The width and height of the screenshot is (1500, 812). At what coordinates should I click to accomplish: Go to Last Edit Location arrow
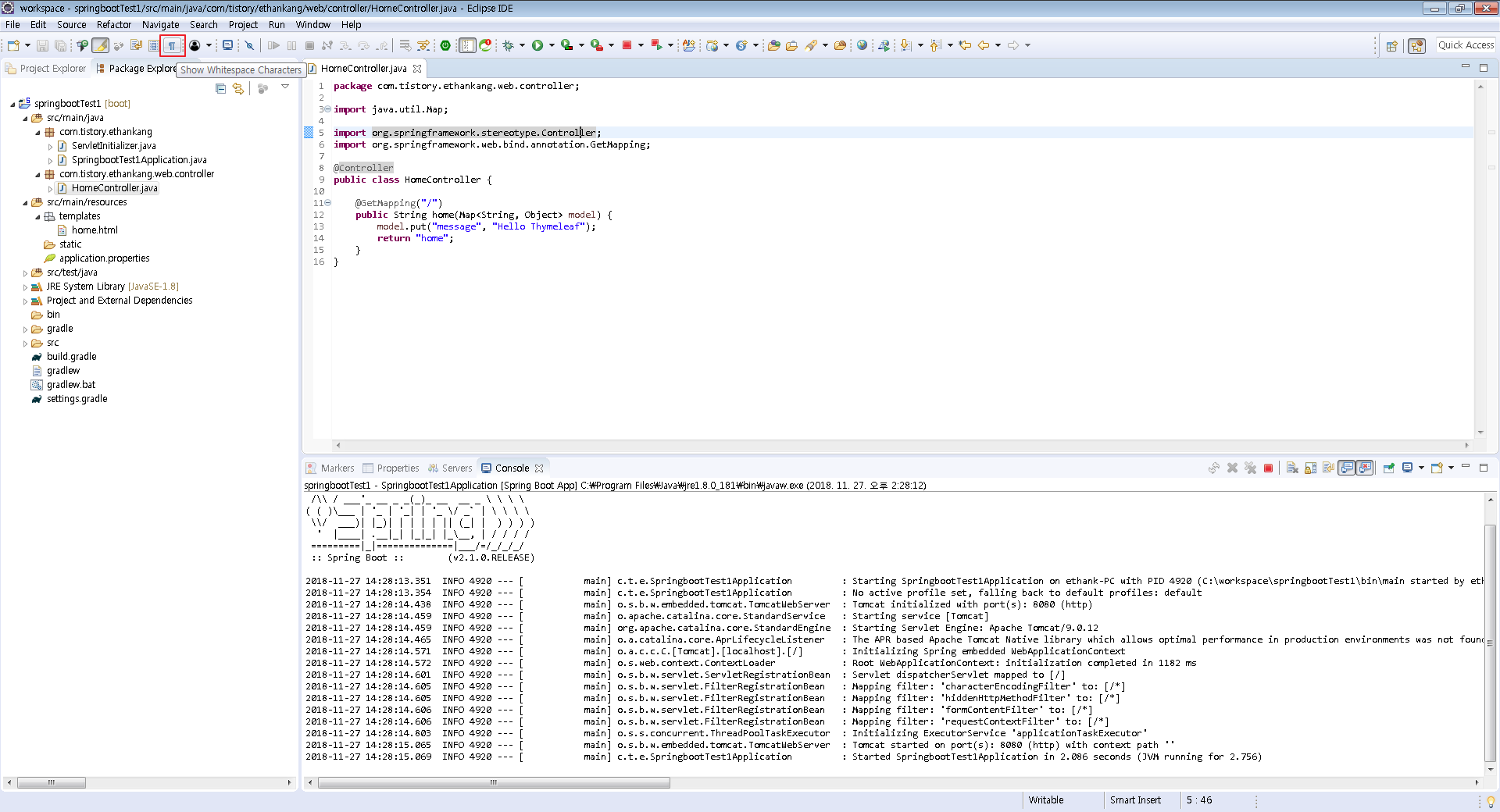click(965, 45)
